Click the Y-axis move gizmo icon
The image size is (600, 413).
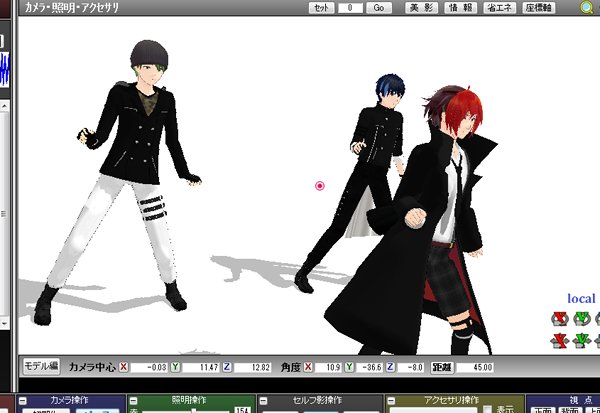point(582,340)
